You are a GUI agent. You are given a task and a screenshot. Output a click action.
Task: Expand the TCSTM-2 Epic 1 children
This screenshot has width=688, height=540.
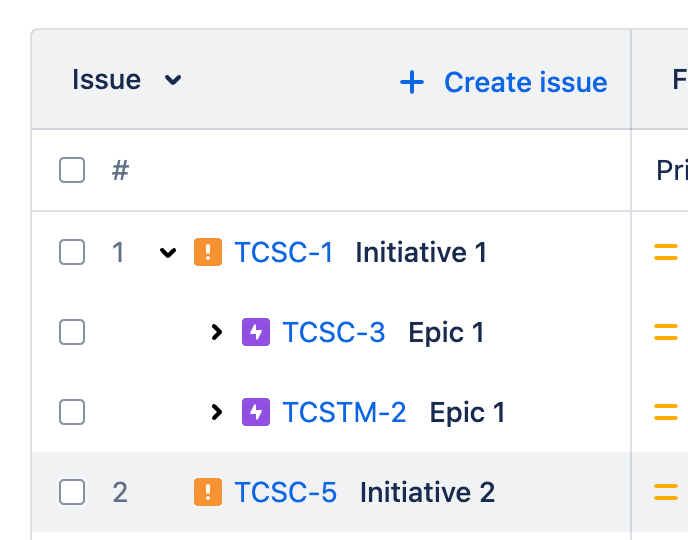point(216,412)
